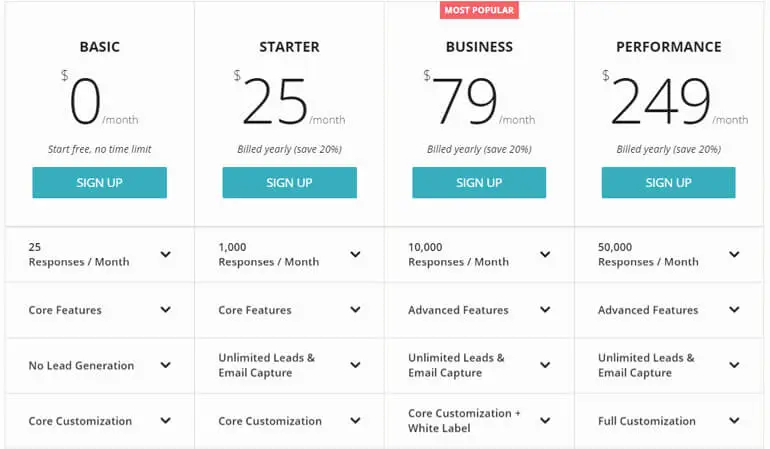Image resolution: width=770 pixels, height=449 pixels.
Task: Click the Most Popular badge
Action: tap(479, 10)
